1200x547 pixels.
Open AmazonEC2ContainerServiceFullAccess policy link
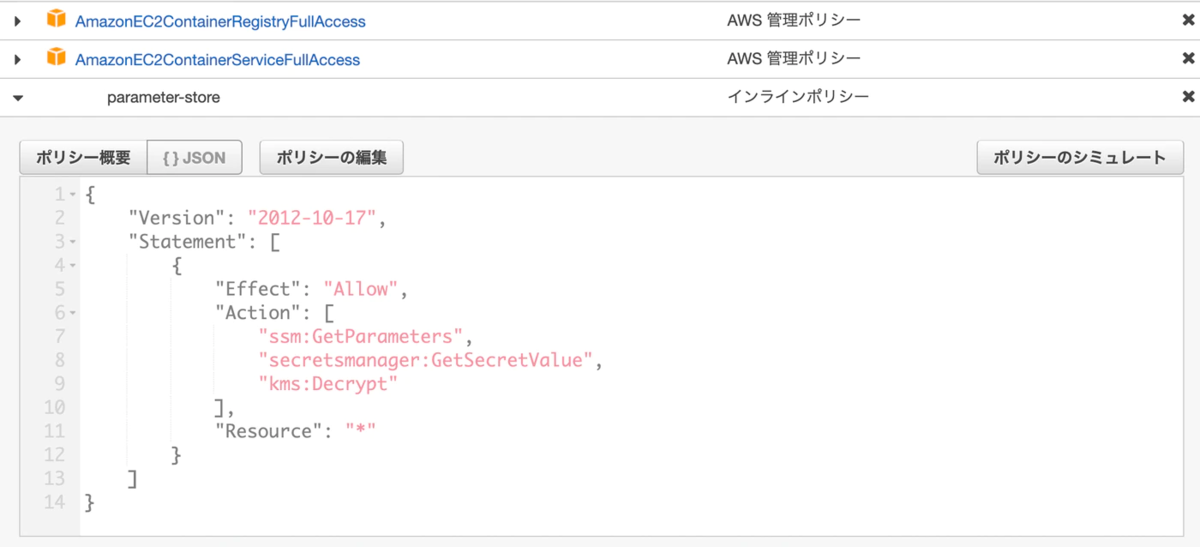pos(218,59)
